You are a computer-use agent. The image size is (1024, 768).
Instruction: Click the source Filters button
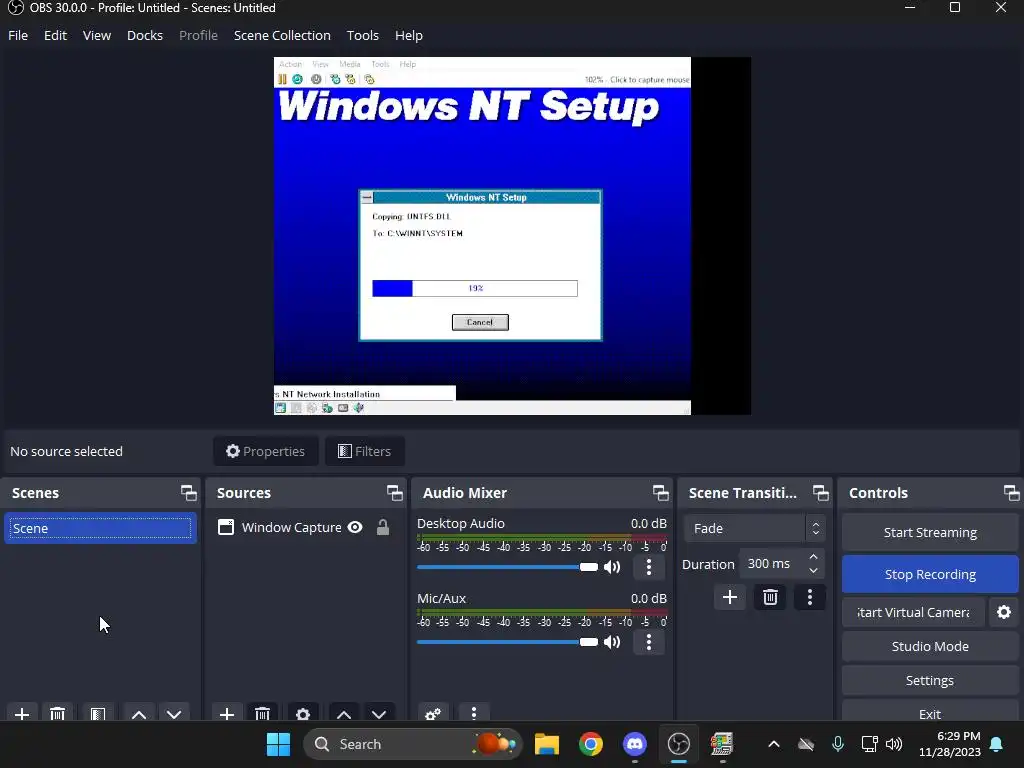tap(364, 451)
